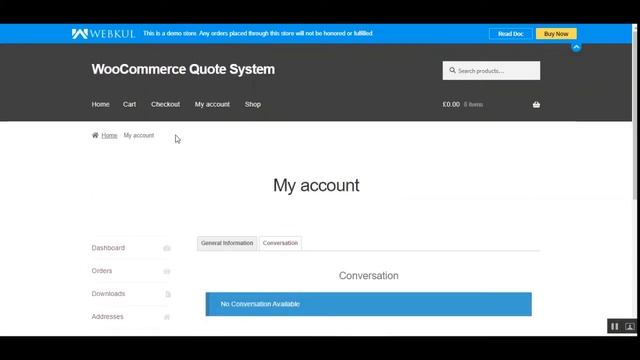Screen dimensions: 640x360
Task: Open Downloads in account sidebar
Action: click(x=108, y=294)
